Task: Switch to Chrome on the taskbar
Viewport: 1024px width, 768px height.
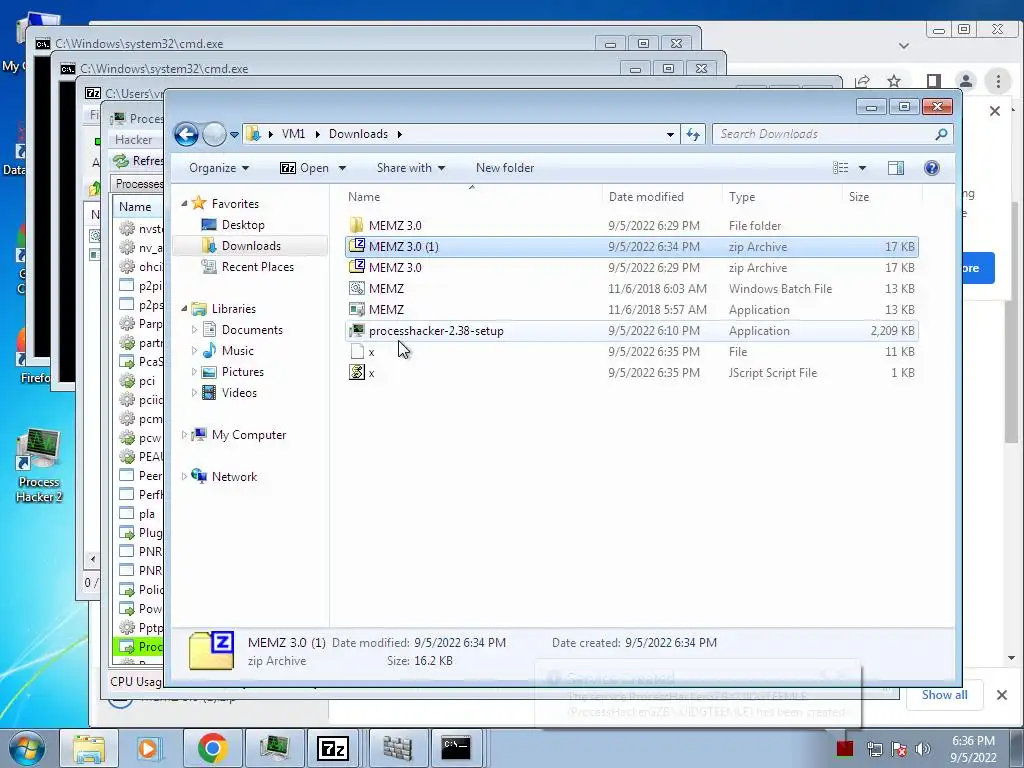Action: (x=212, y=748)
